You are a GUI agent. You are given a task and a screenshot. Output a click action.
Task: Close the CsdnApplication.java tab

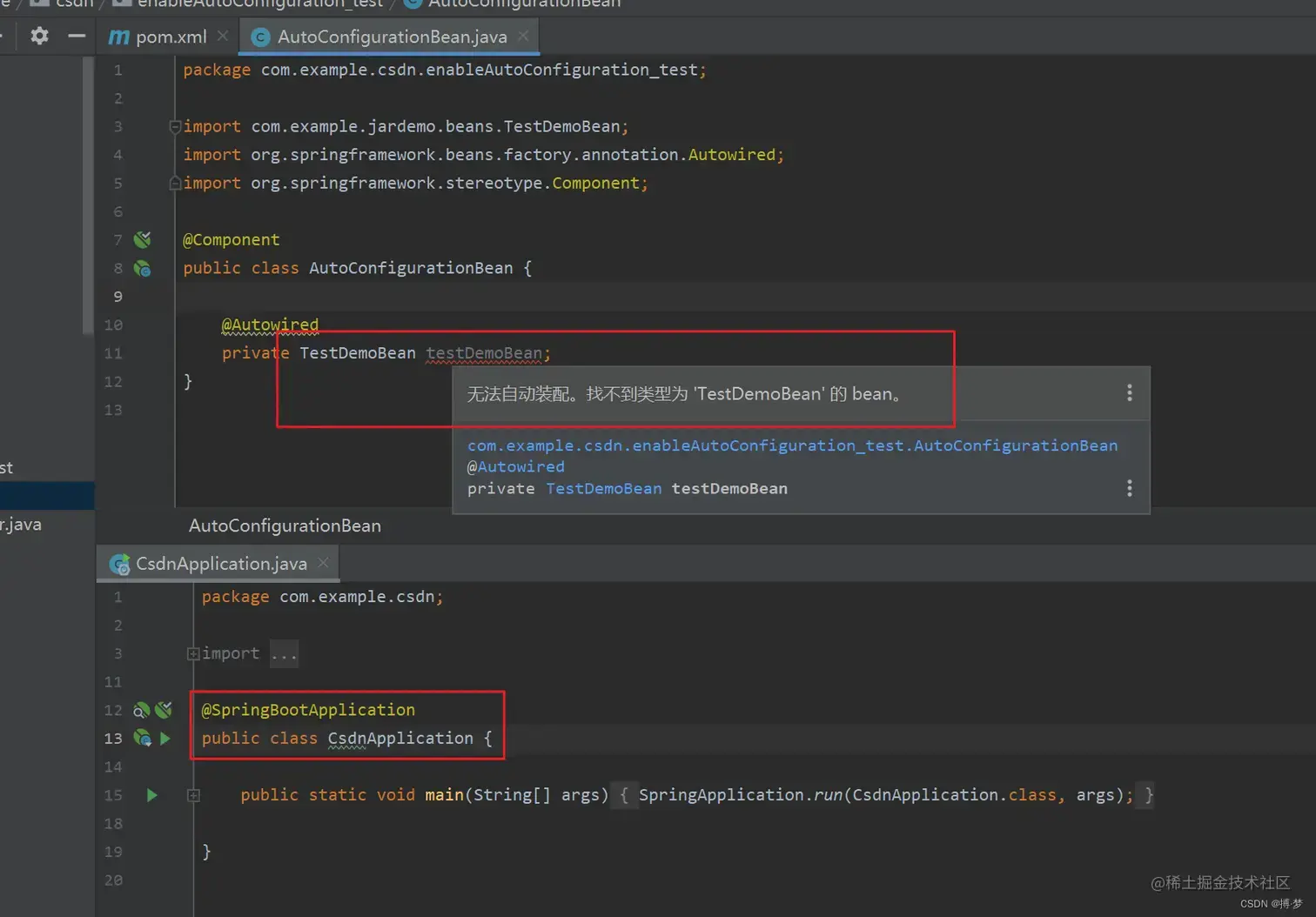[x=323, y=563]
